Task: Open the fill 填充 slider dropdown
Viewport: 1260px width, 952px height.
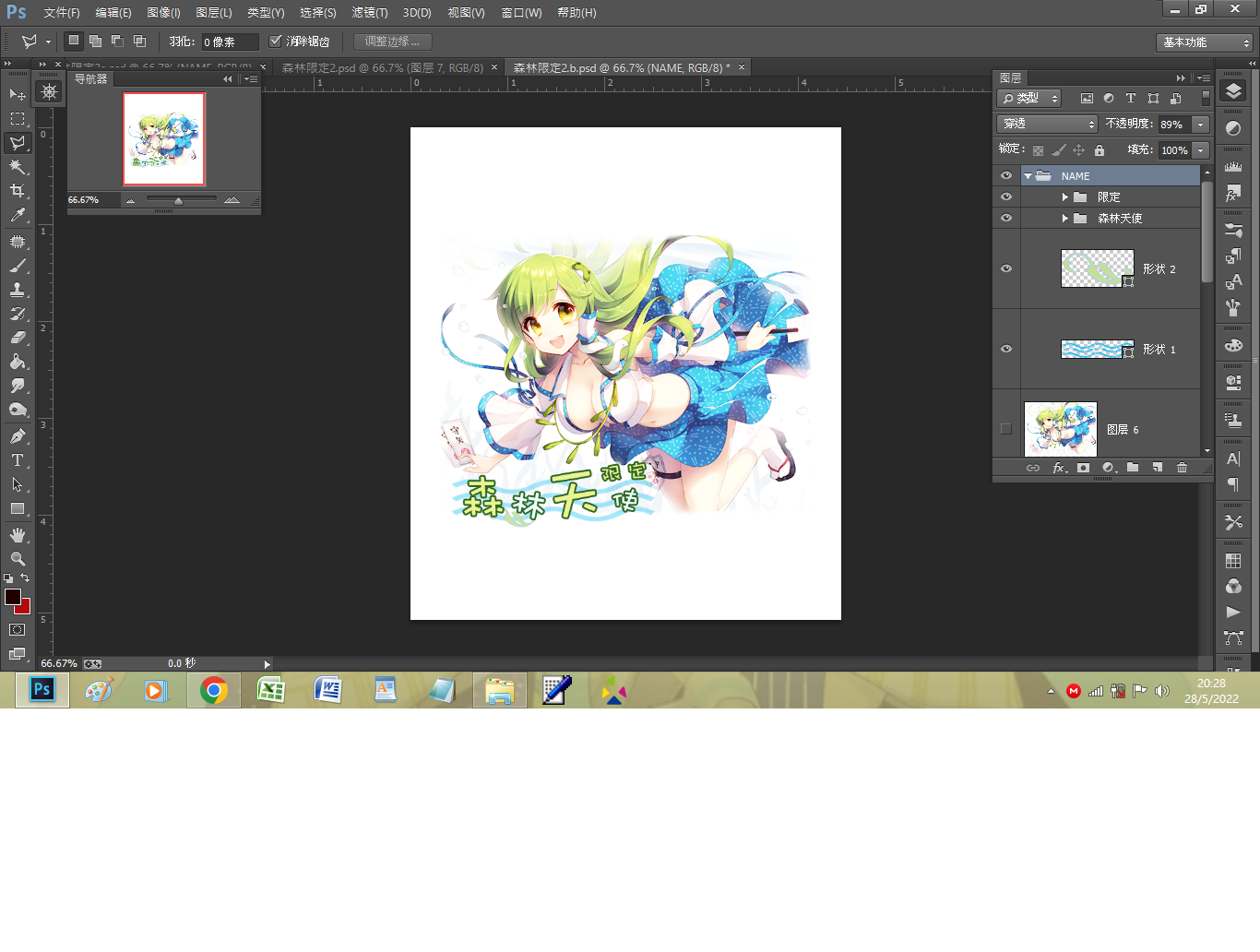Action: point(1201,149)
